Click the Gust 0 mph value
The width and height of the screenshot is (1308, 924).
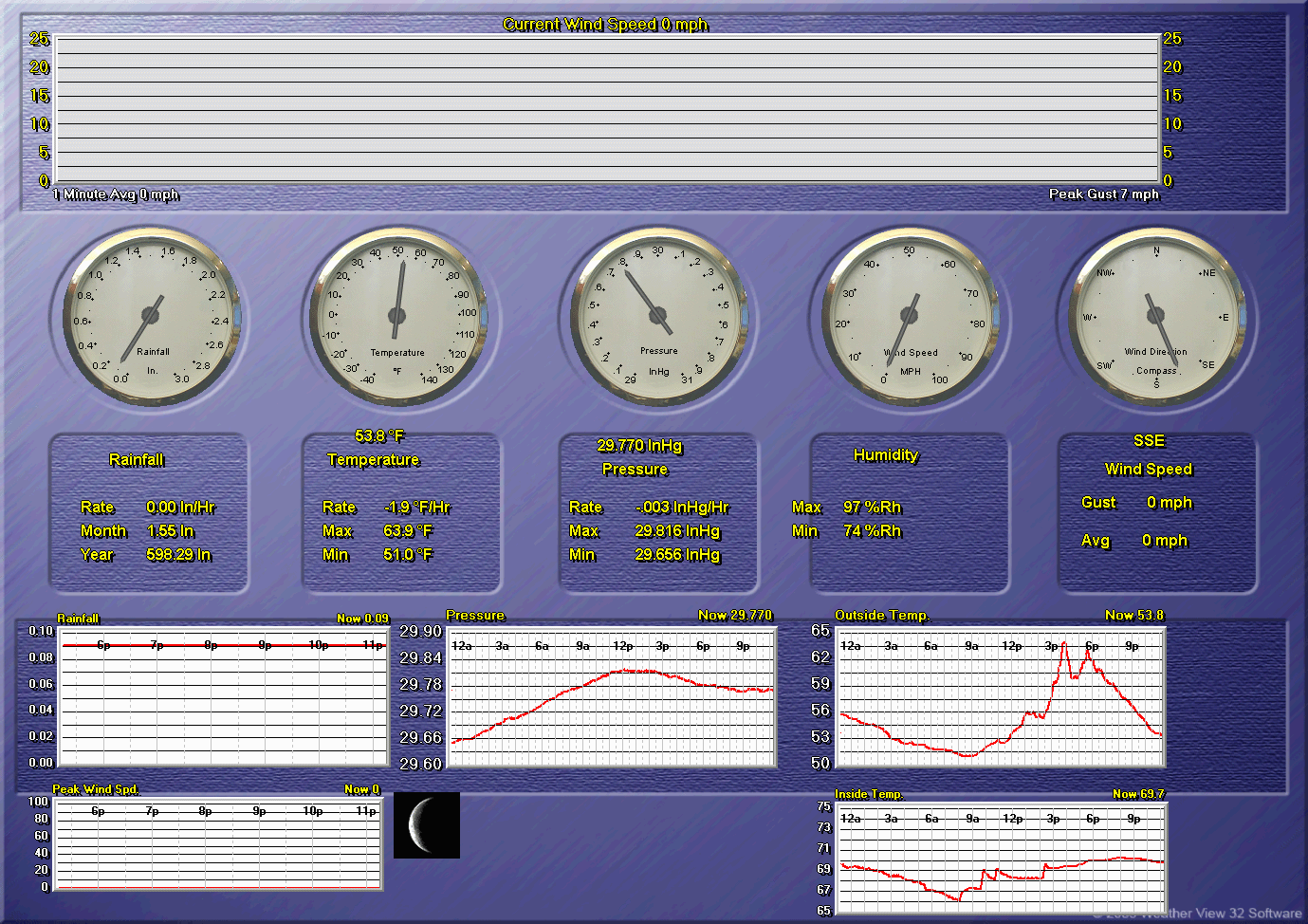1170,503
